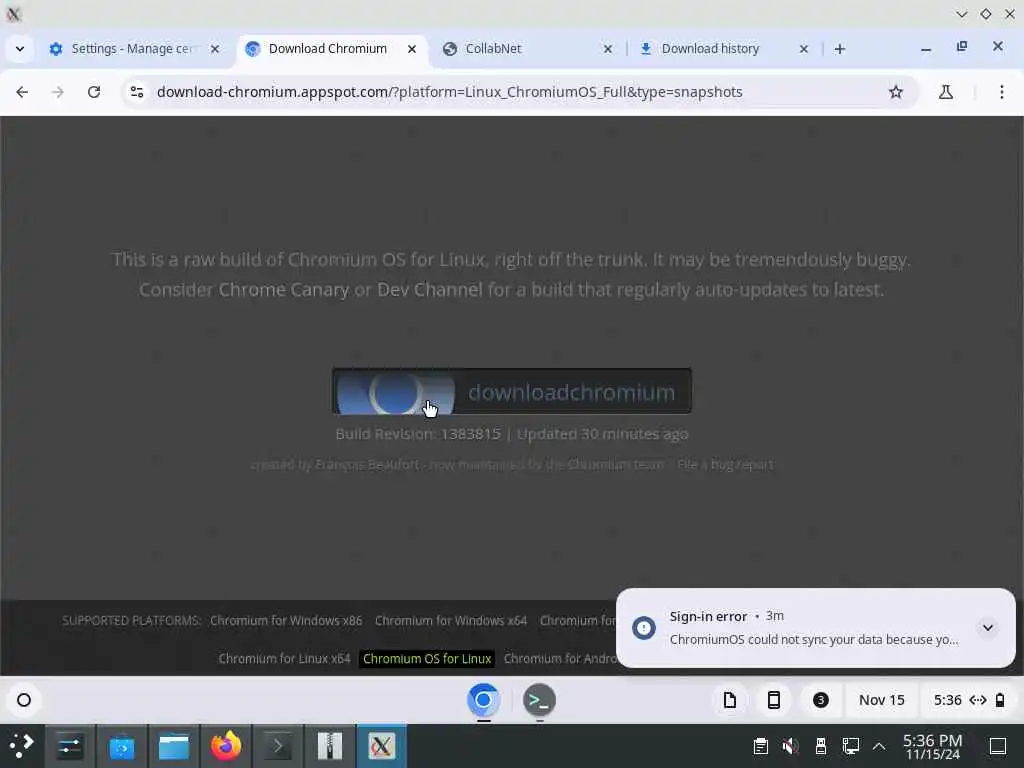
Task: Open the file manager folder in taskbar
Action: point(174,745)
